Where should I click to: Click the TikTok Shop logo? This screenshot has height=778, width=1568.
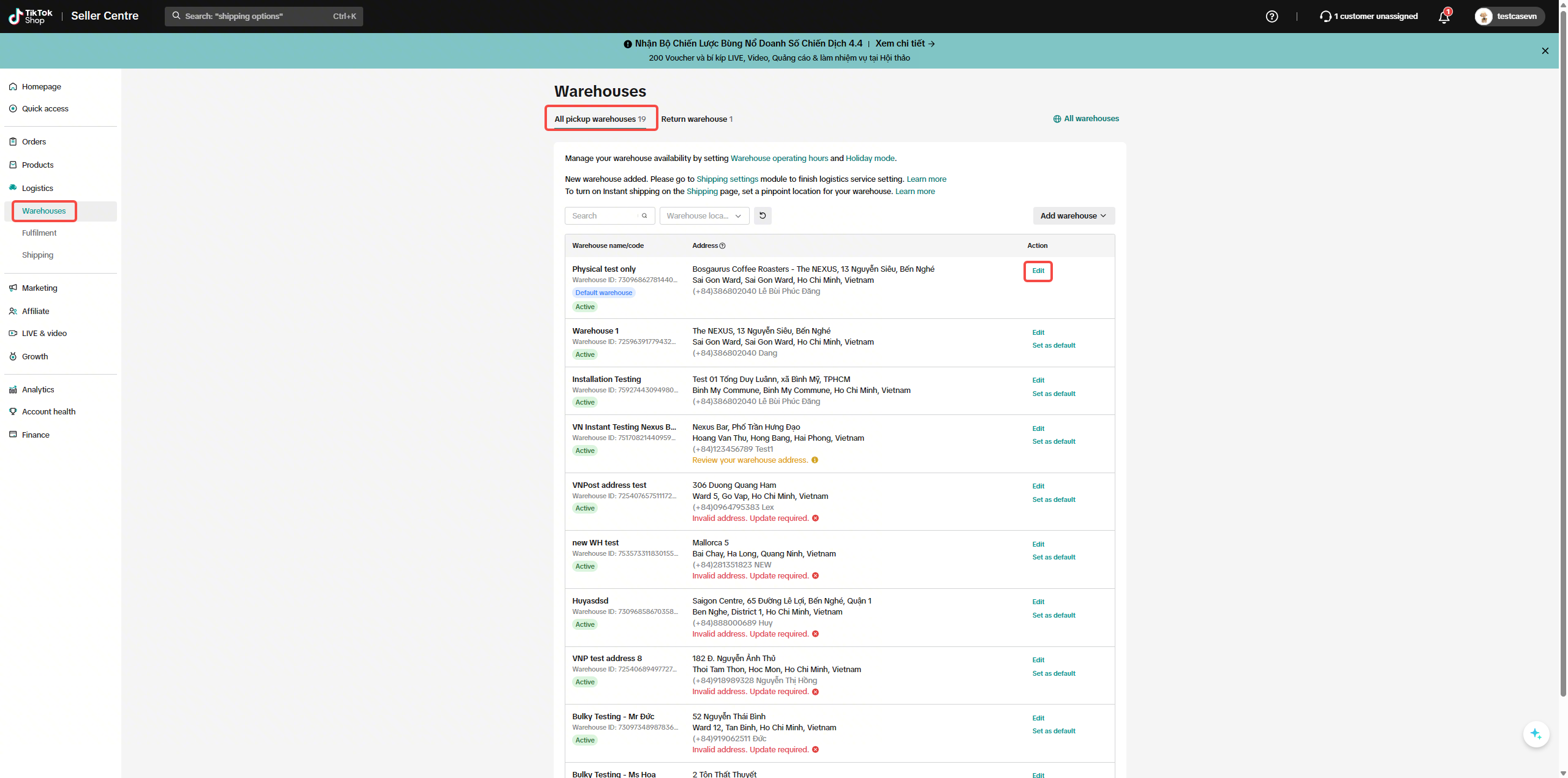(x=31, y=17)
